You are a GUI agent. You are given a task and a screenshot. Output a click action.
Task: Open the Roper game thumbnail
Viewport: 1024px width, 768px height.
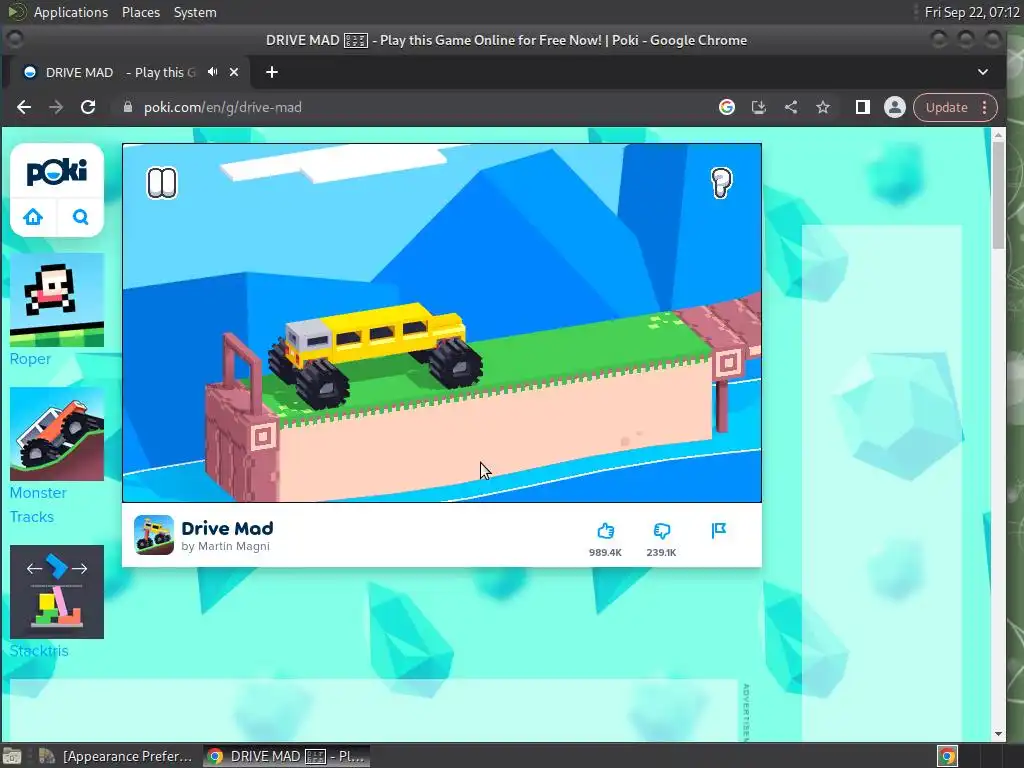(x=57, y=300)
